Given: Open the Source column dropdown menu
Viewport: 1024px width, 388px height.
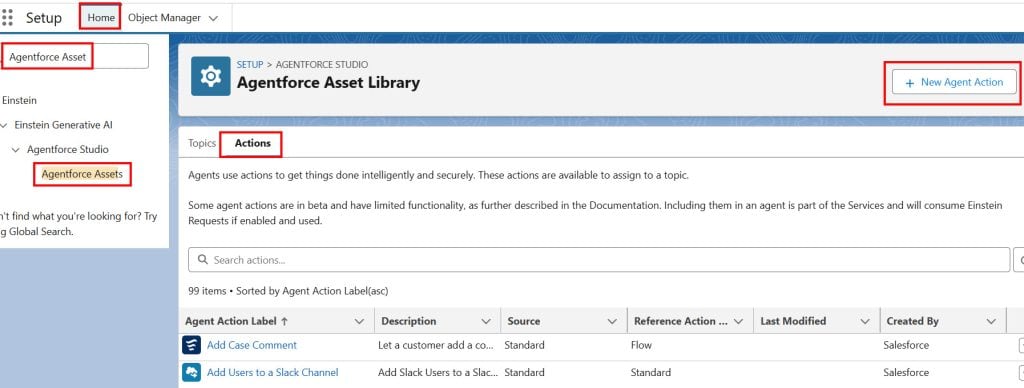Looking at the screenshot, I should [x=612, y=321].
